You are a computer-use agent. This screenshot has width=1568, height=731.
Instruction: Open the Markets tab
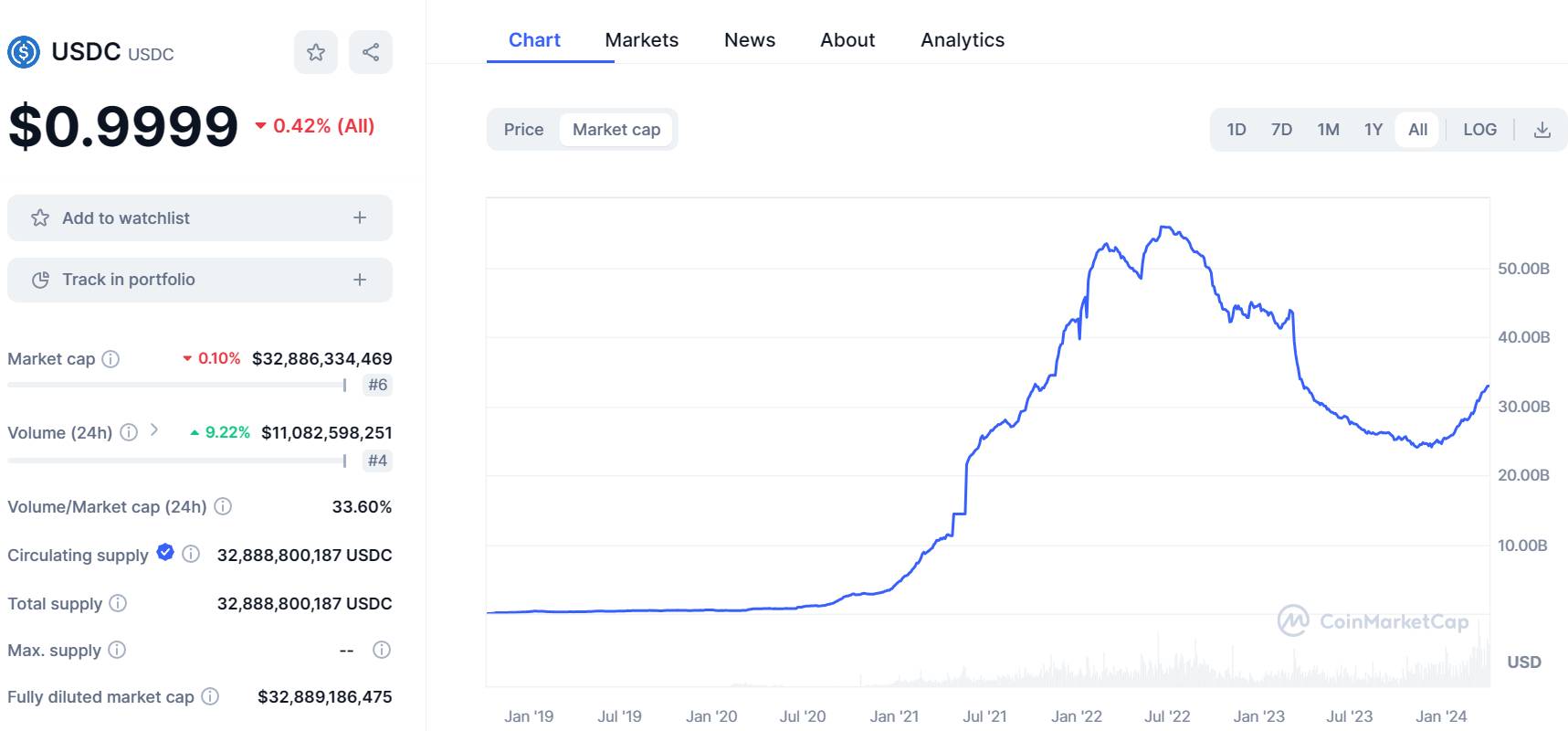pos(642,40)
